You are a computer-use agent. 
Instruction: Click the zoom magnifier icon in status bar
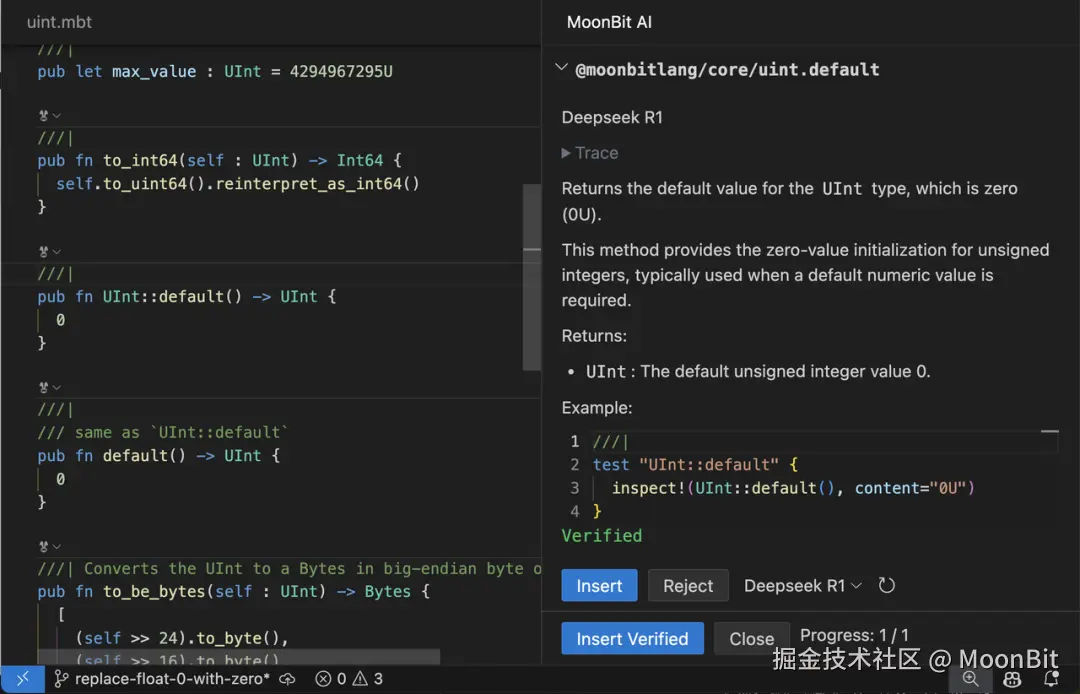click(x=970, y=679)
